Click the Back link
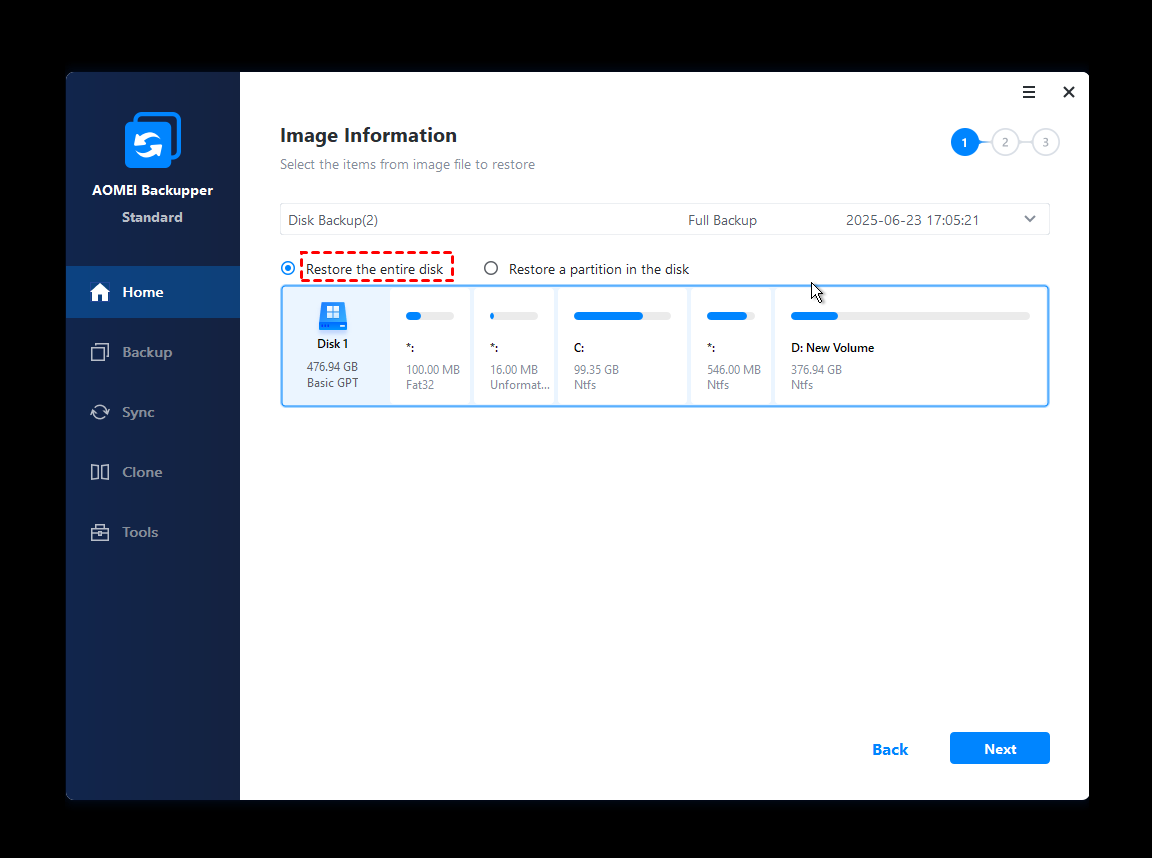 click(x=890, y=749)
